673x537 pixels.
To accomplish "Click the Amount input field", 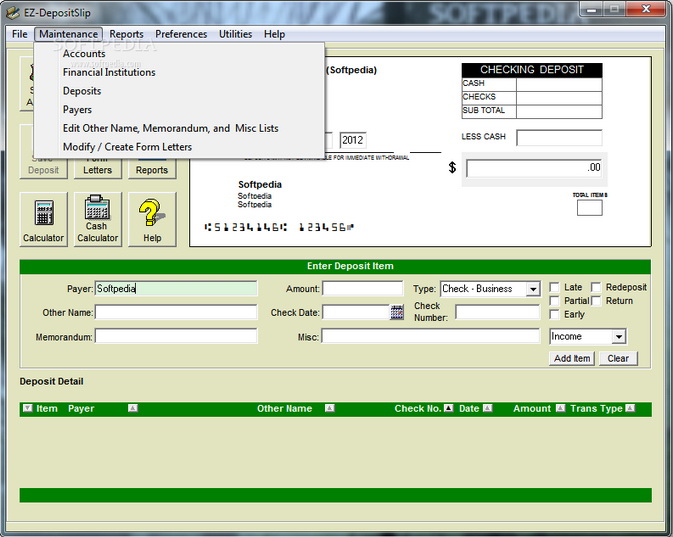I will tap(362, 289).
